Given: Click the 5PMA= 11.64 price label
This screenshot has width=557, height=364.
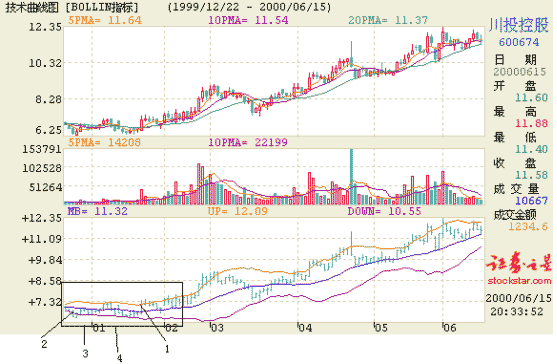Looking at the screenshot, I should [105, 20].
